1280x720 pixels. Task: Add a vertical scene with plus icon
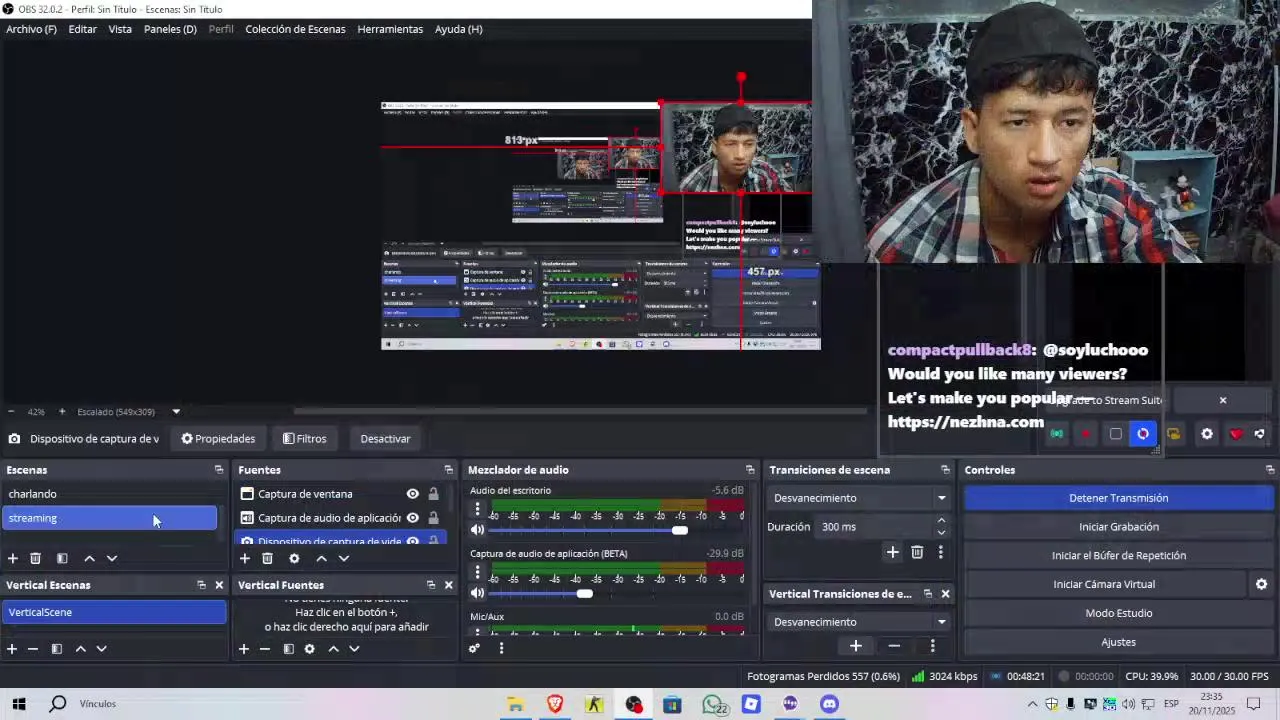click(12, 649)
